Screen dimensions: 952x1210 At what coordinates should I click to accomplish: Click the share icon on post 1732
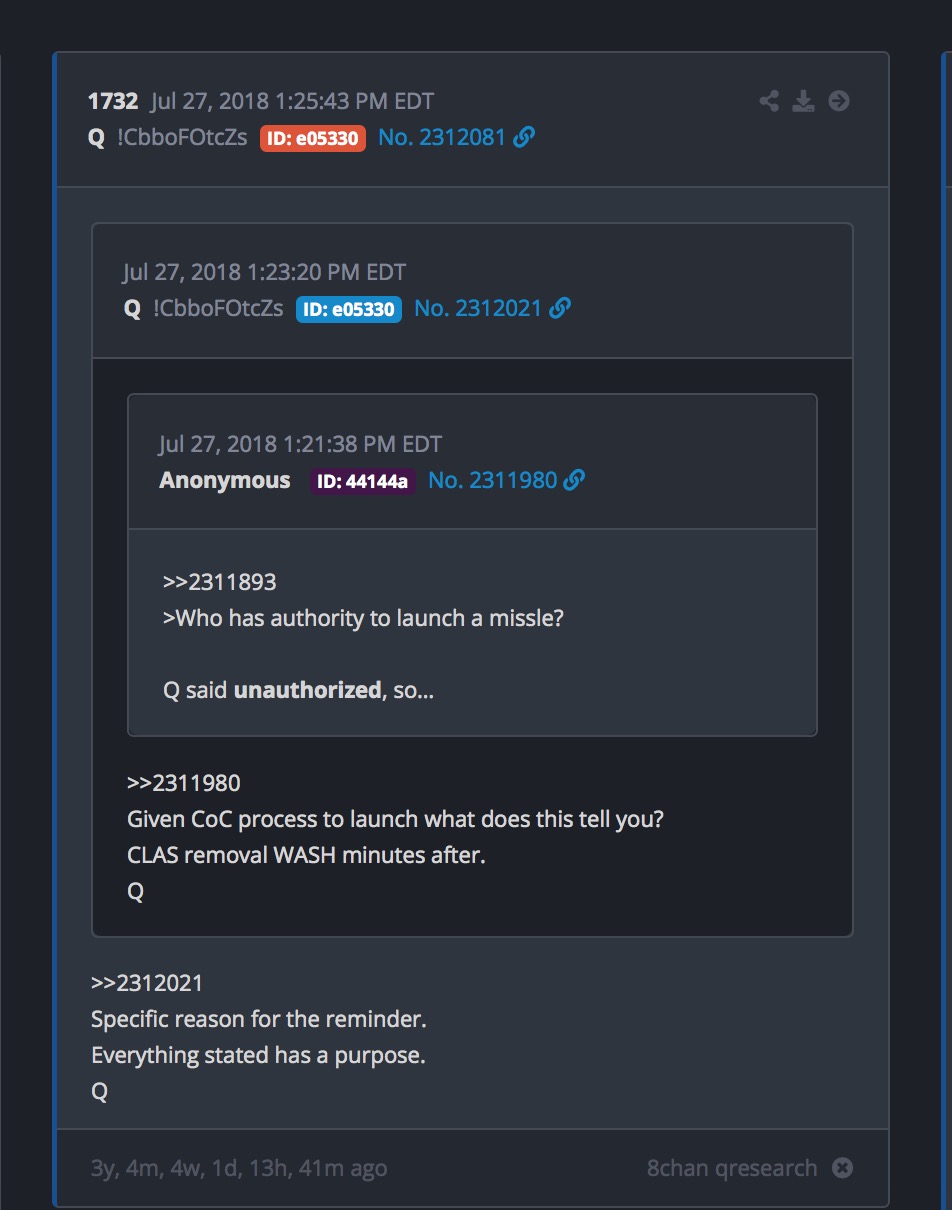768,101
